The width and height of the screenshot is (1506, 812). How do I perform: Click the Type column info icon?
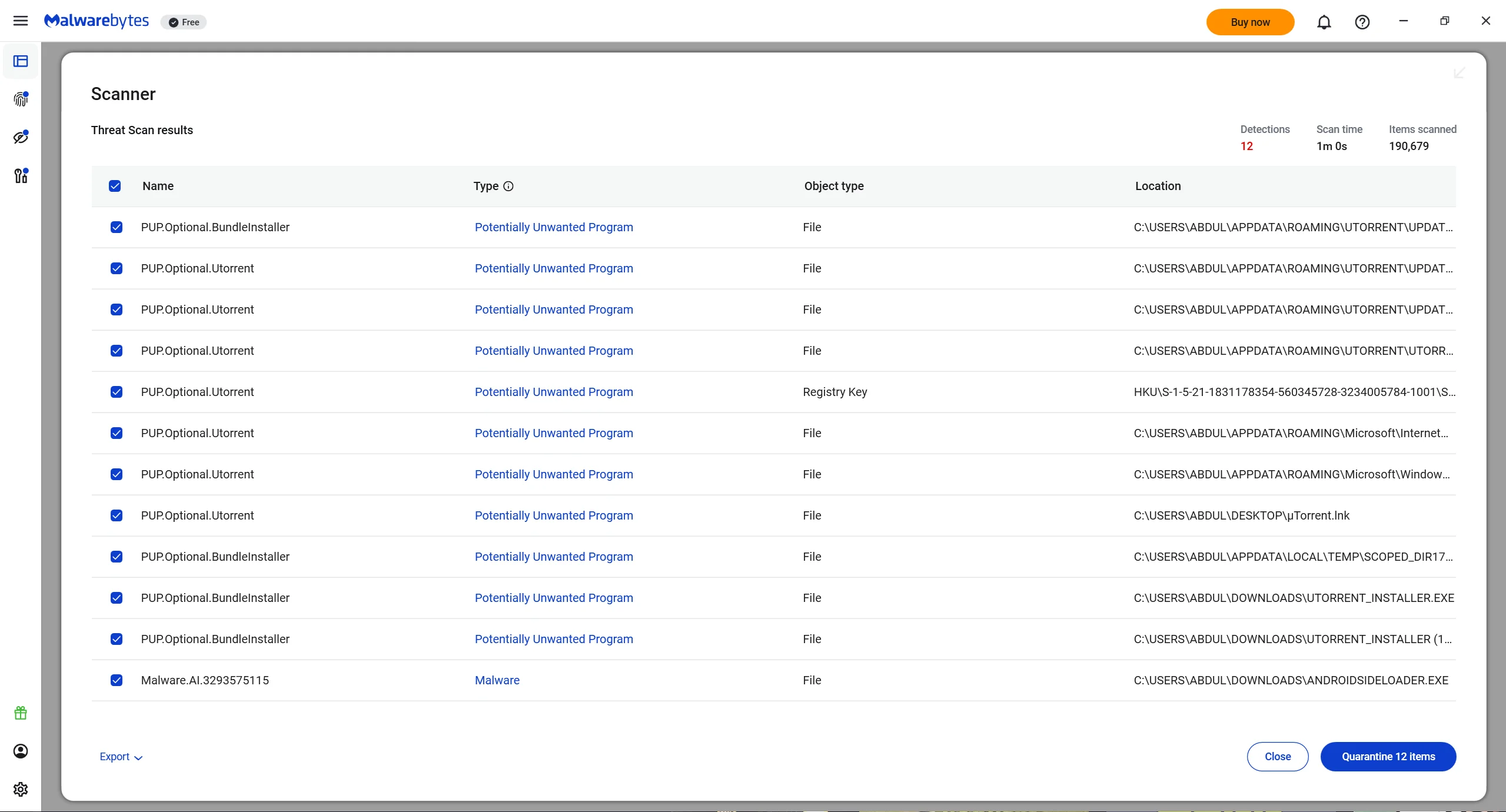point(508,187)
